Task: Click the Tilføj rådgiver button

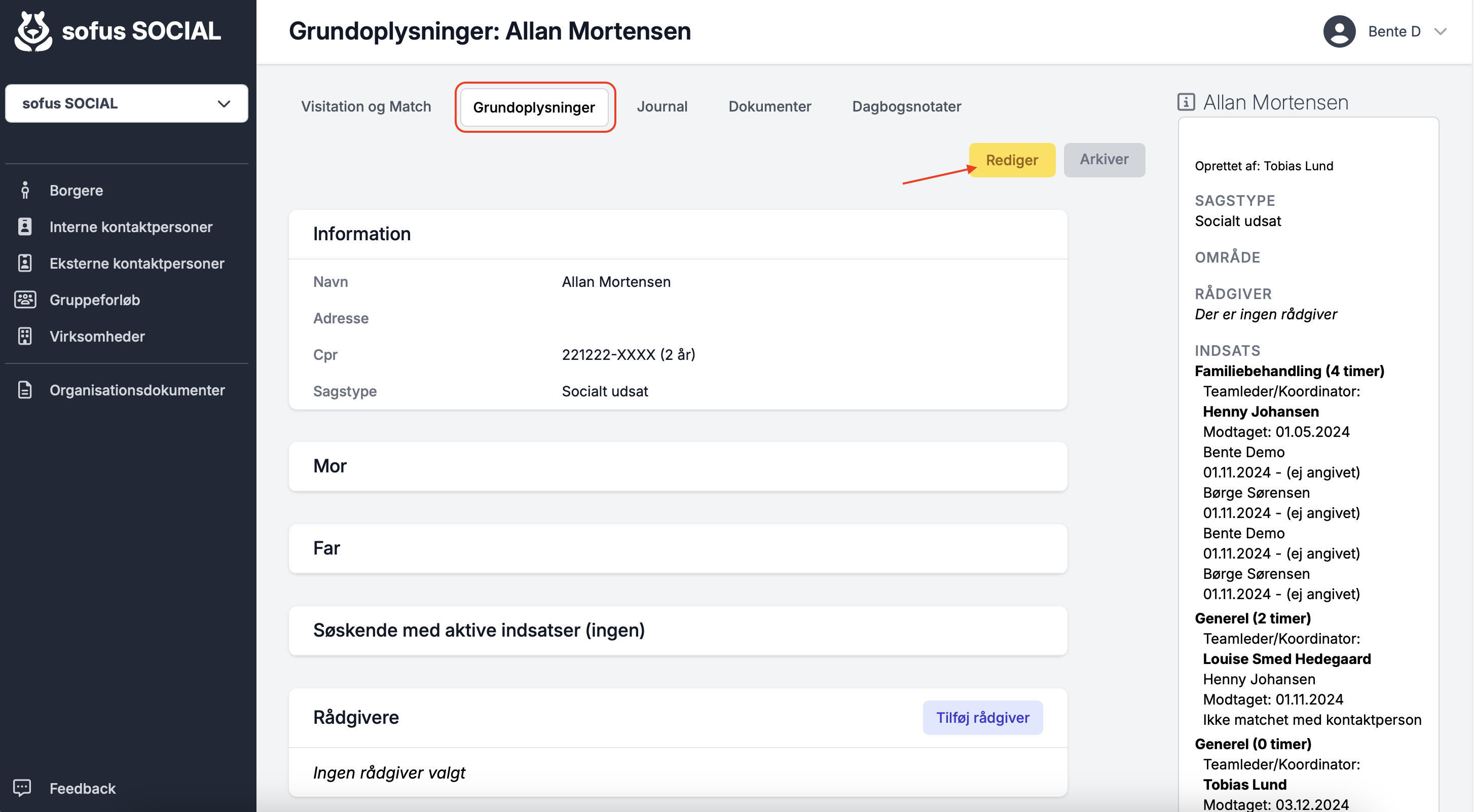Action: (x=982, y=718)
